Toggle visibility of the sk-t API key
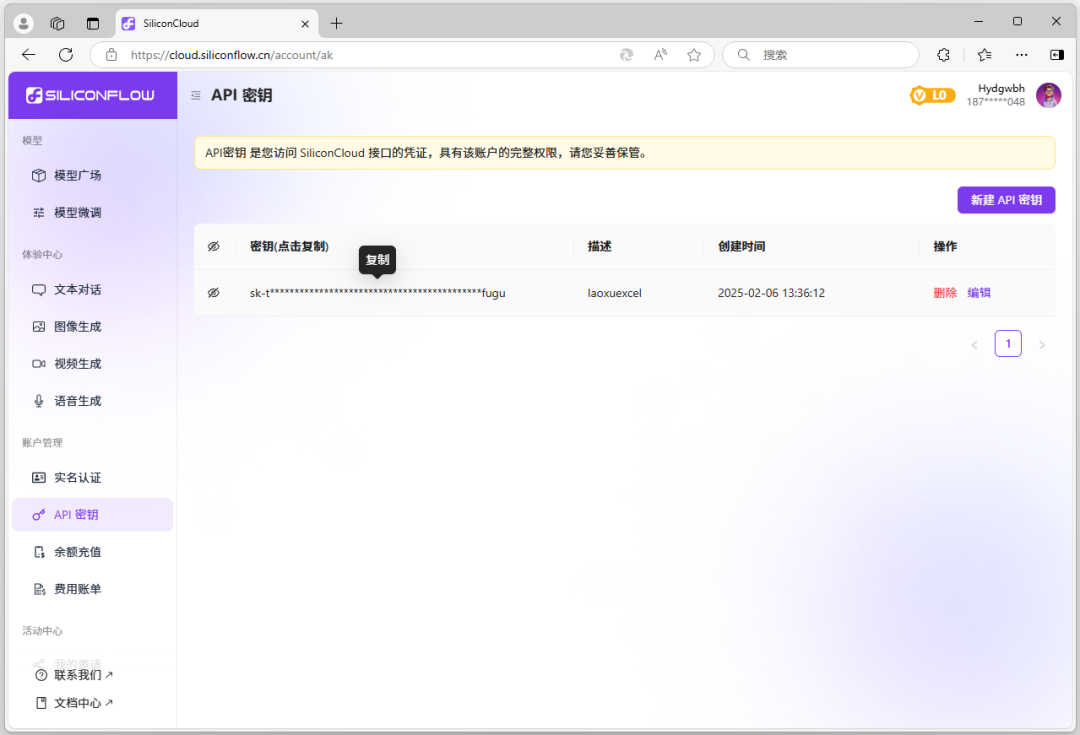1080x735 pixels. point(213,292)
